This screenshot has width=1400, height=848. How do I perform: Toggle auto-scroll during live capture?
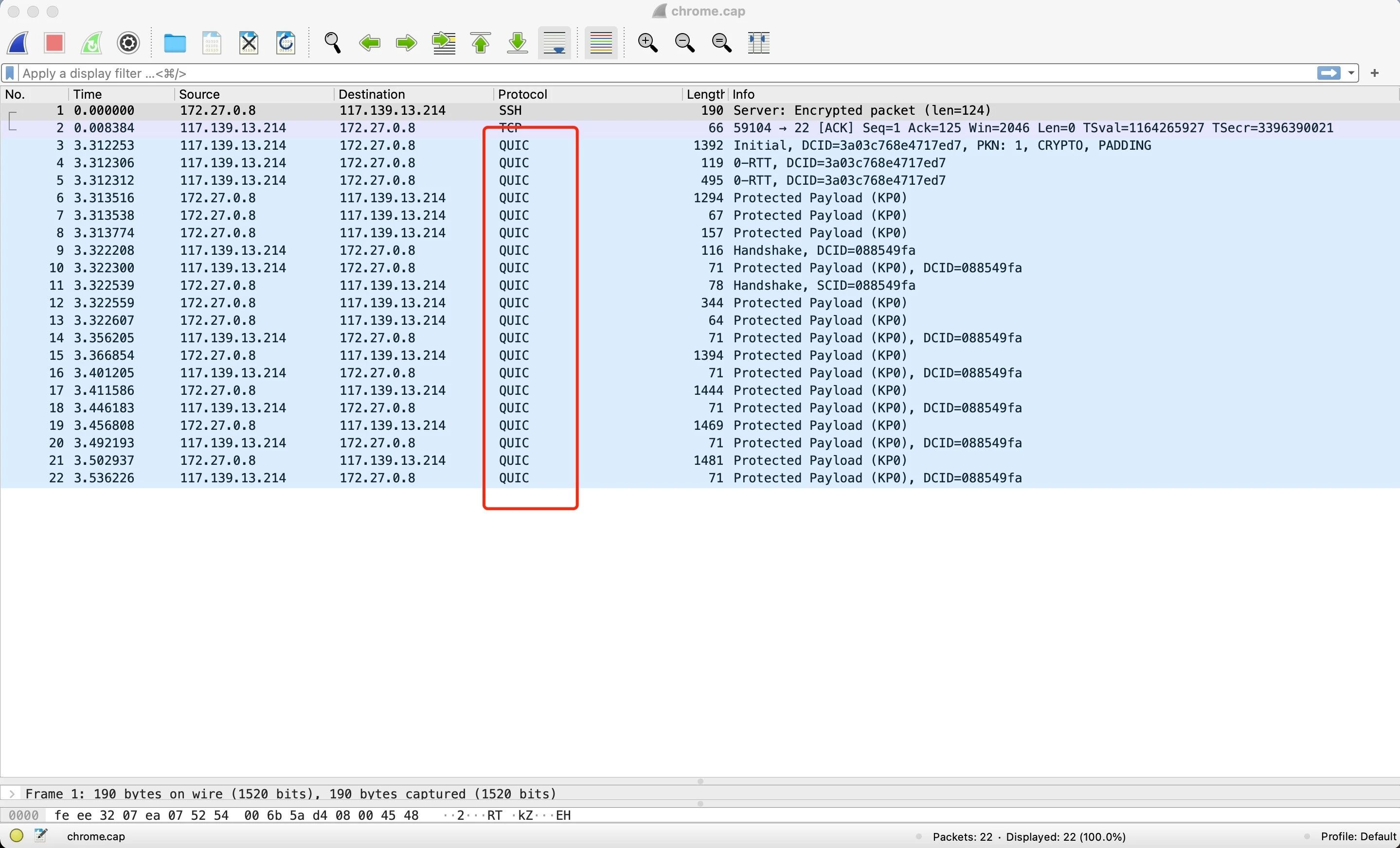point(554,43)
